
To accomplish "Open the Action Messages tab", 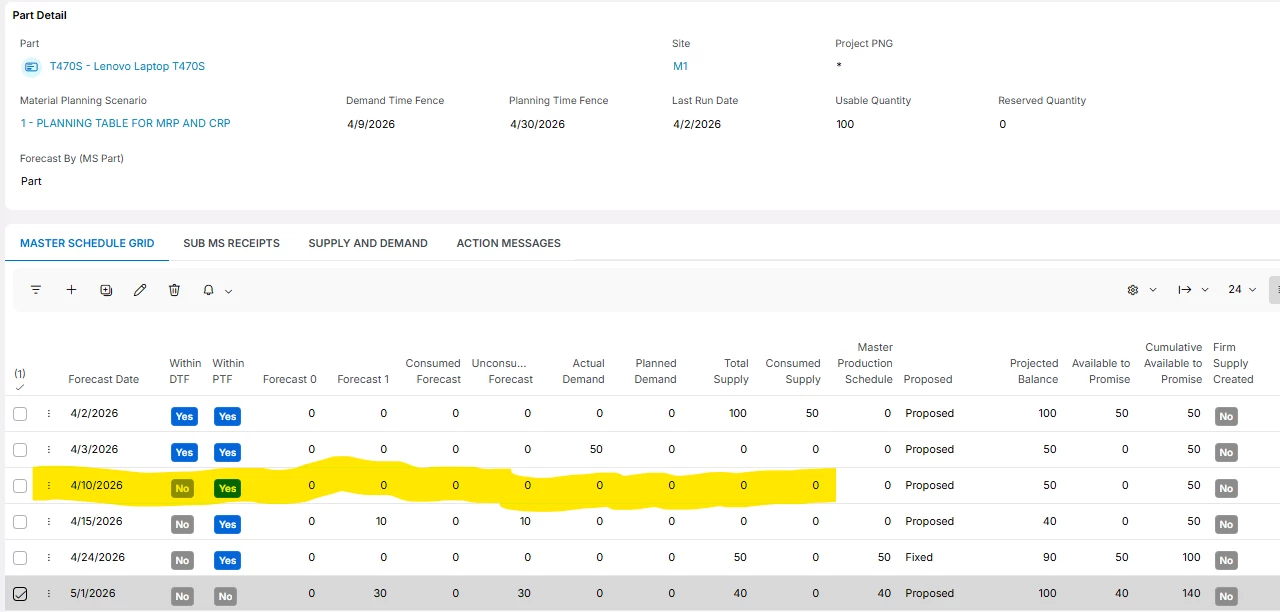I will coord(508,243).
